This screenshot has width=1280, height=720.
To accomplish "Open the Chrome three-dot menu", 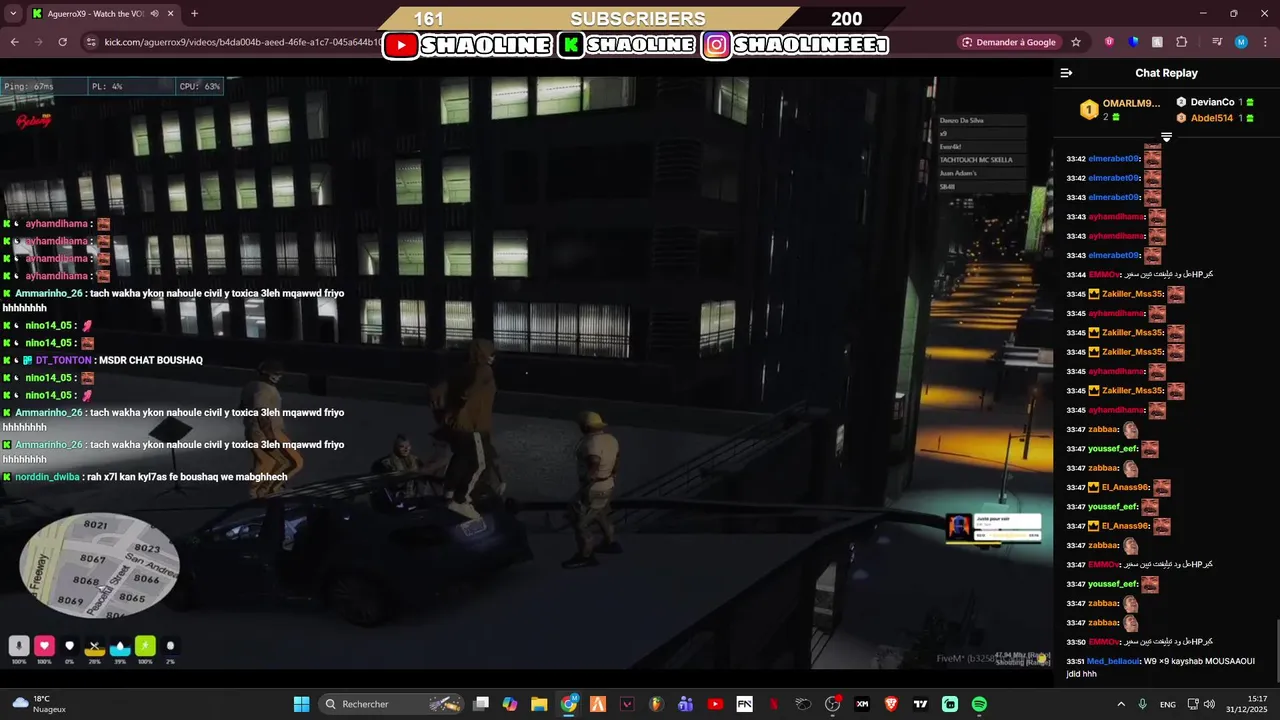I will point(1263,42).
